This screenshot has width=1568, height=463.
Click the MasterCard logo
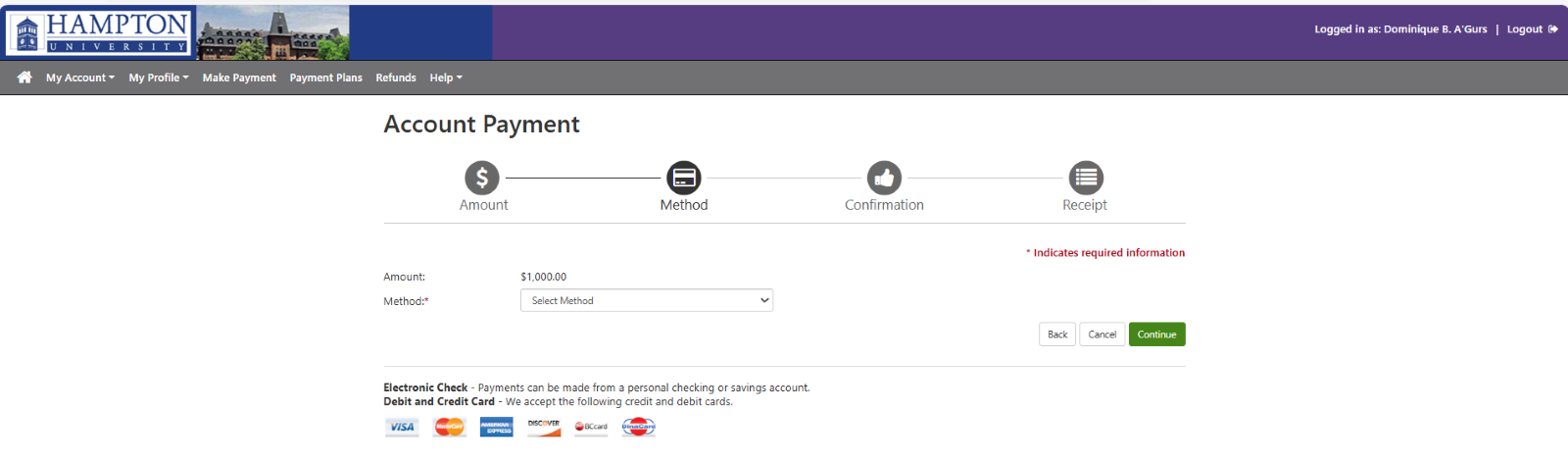(x=450, y=427)
